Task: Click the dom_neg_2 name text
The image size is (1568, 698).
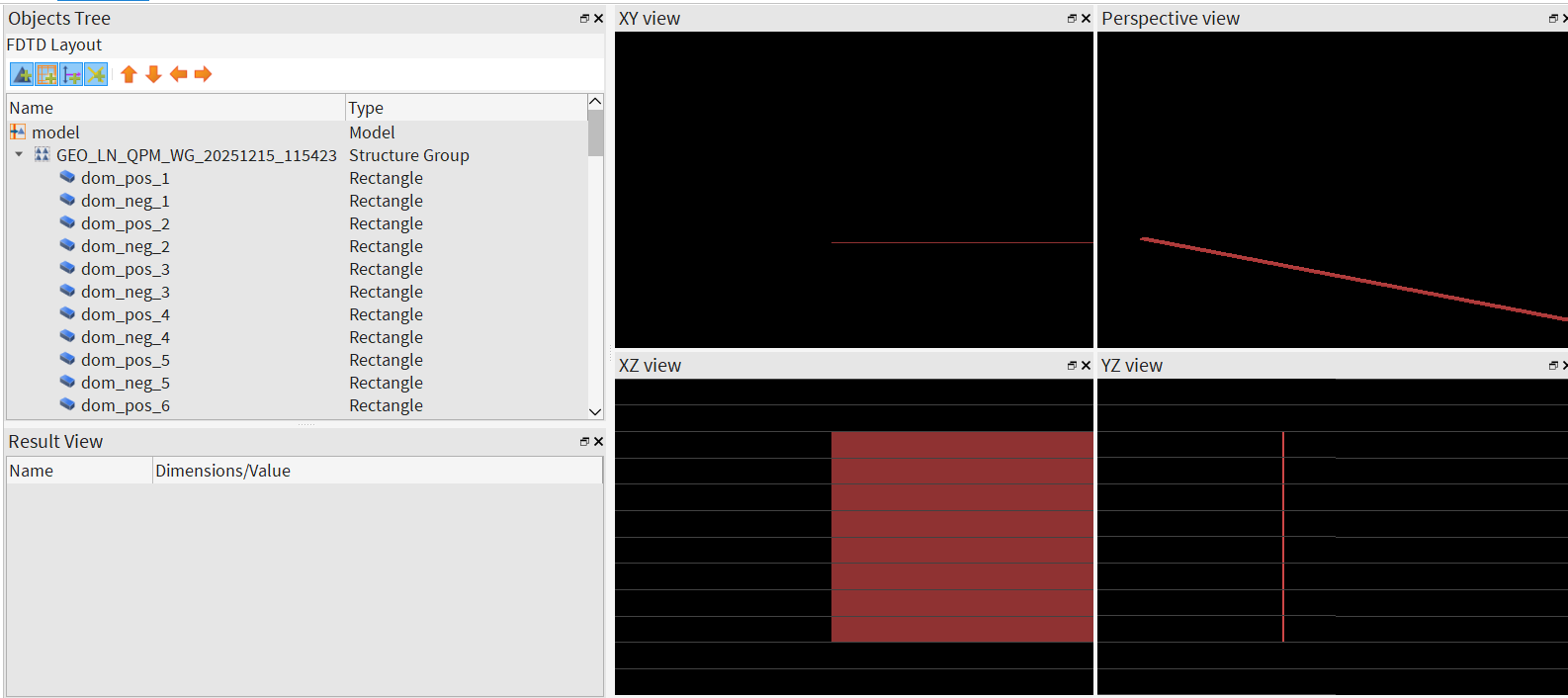Action: point(126,246)
